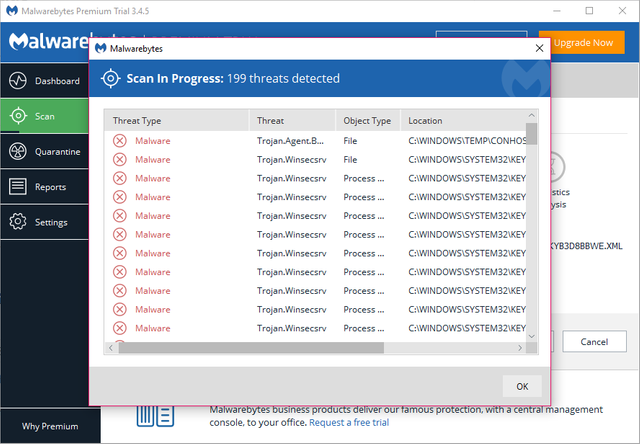Click business products document icon at bottom

click(156, 416)
